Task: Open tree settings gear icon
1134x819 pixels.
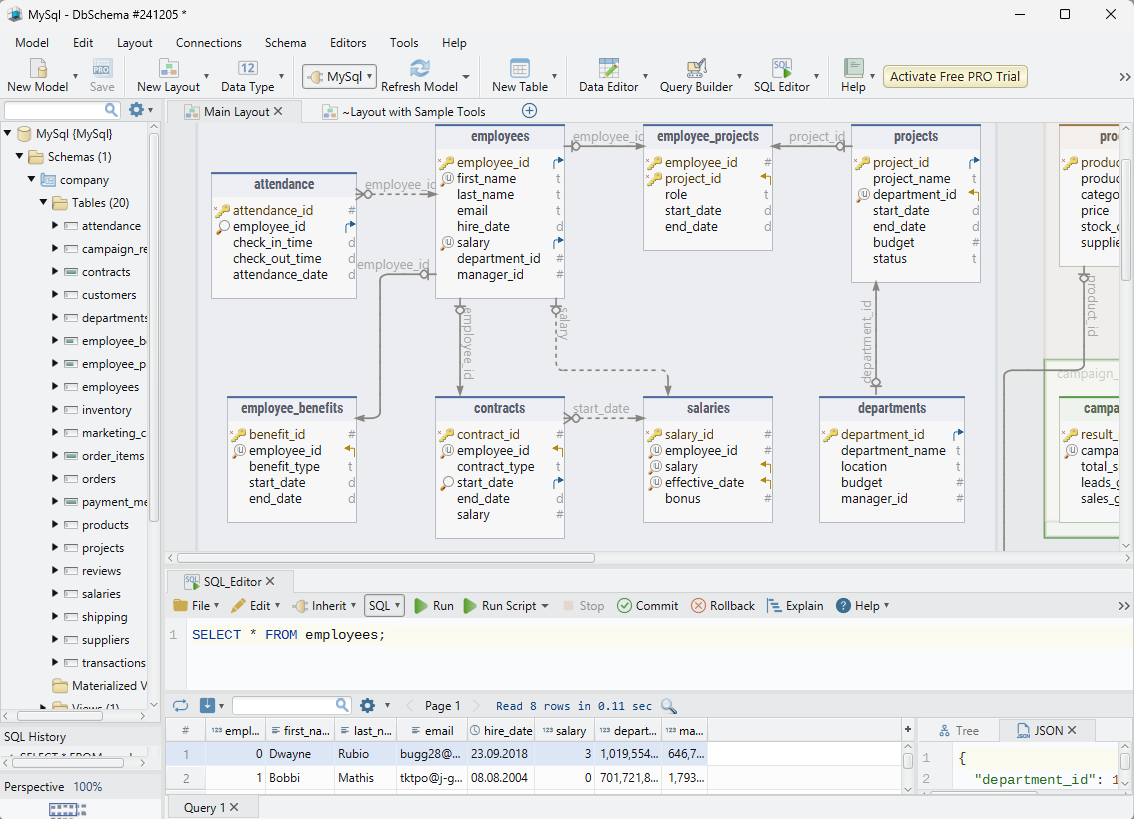Action: [136, 110]
